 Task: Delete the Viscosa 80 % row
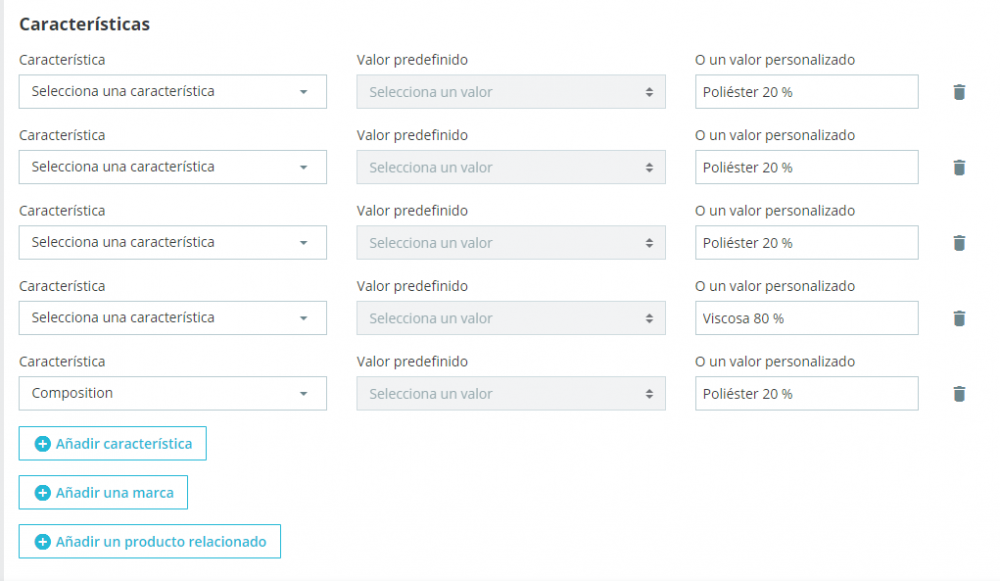(x=959, y=318)
